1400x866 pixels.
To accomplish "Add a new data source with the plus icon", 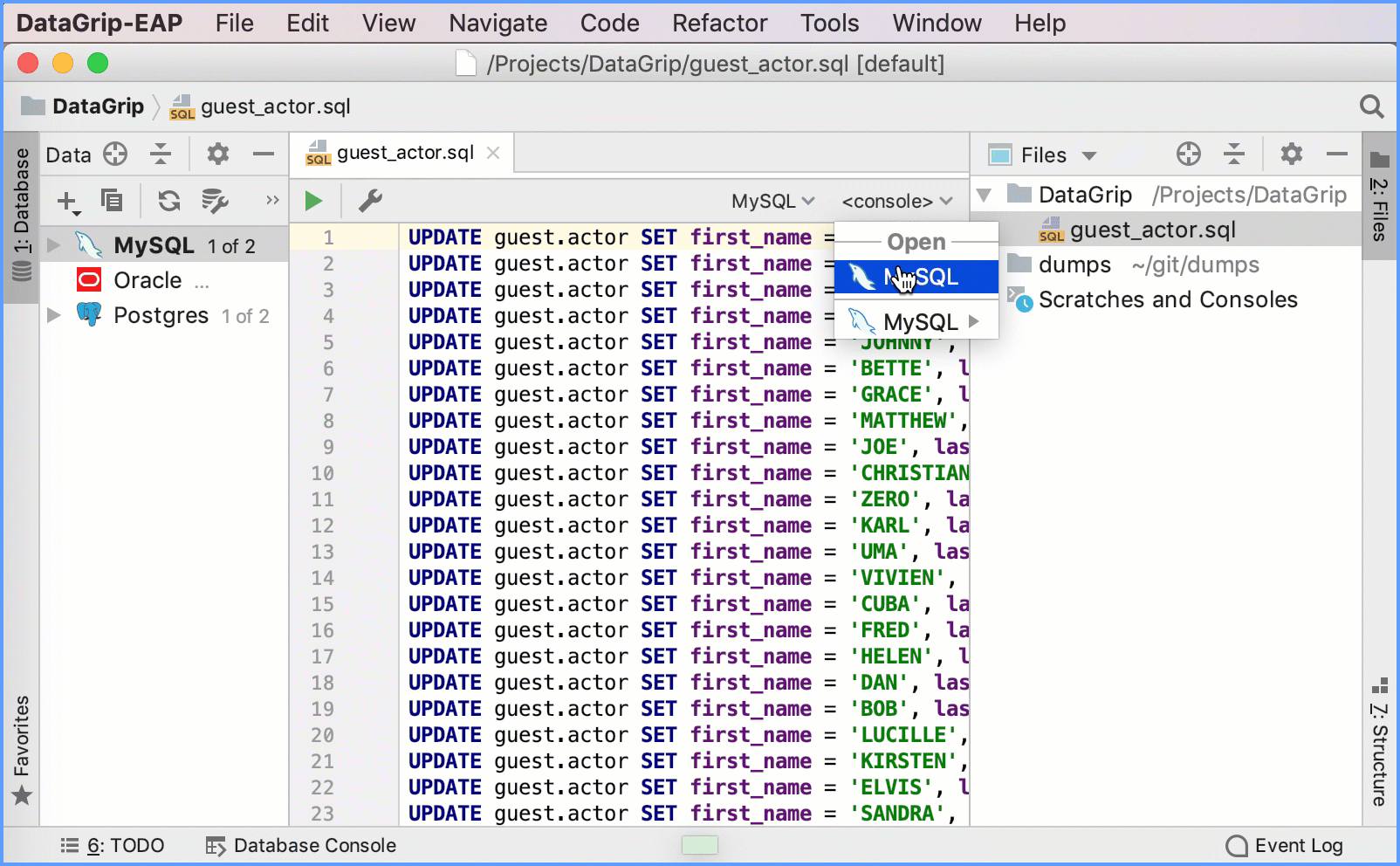I will pos(68,202).
